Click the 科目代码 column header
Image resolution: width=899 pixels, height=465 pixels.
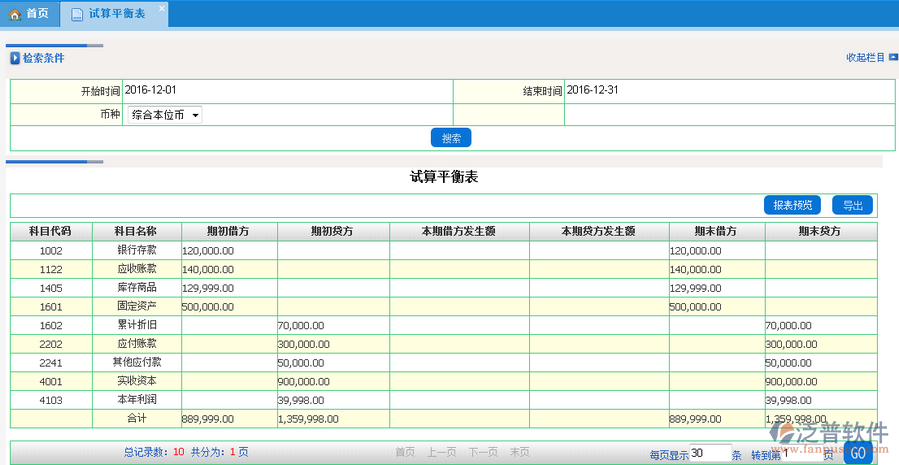(51, 231)
